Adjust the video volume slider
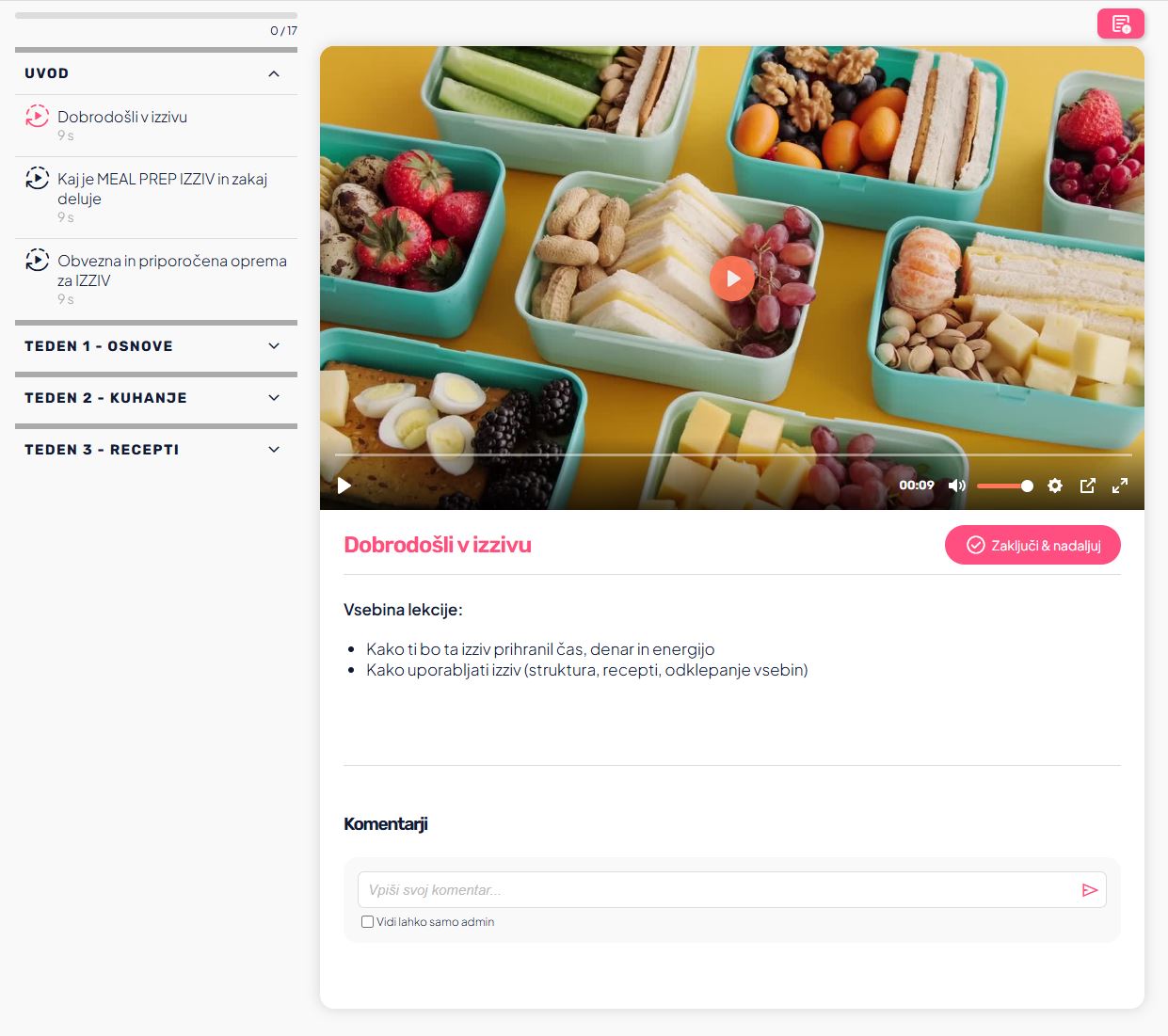Viewport: 1168px width, 1036px height. coord(1005,486)
